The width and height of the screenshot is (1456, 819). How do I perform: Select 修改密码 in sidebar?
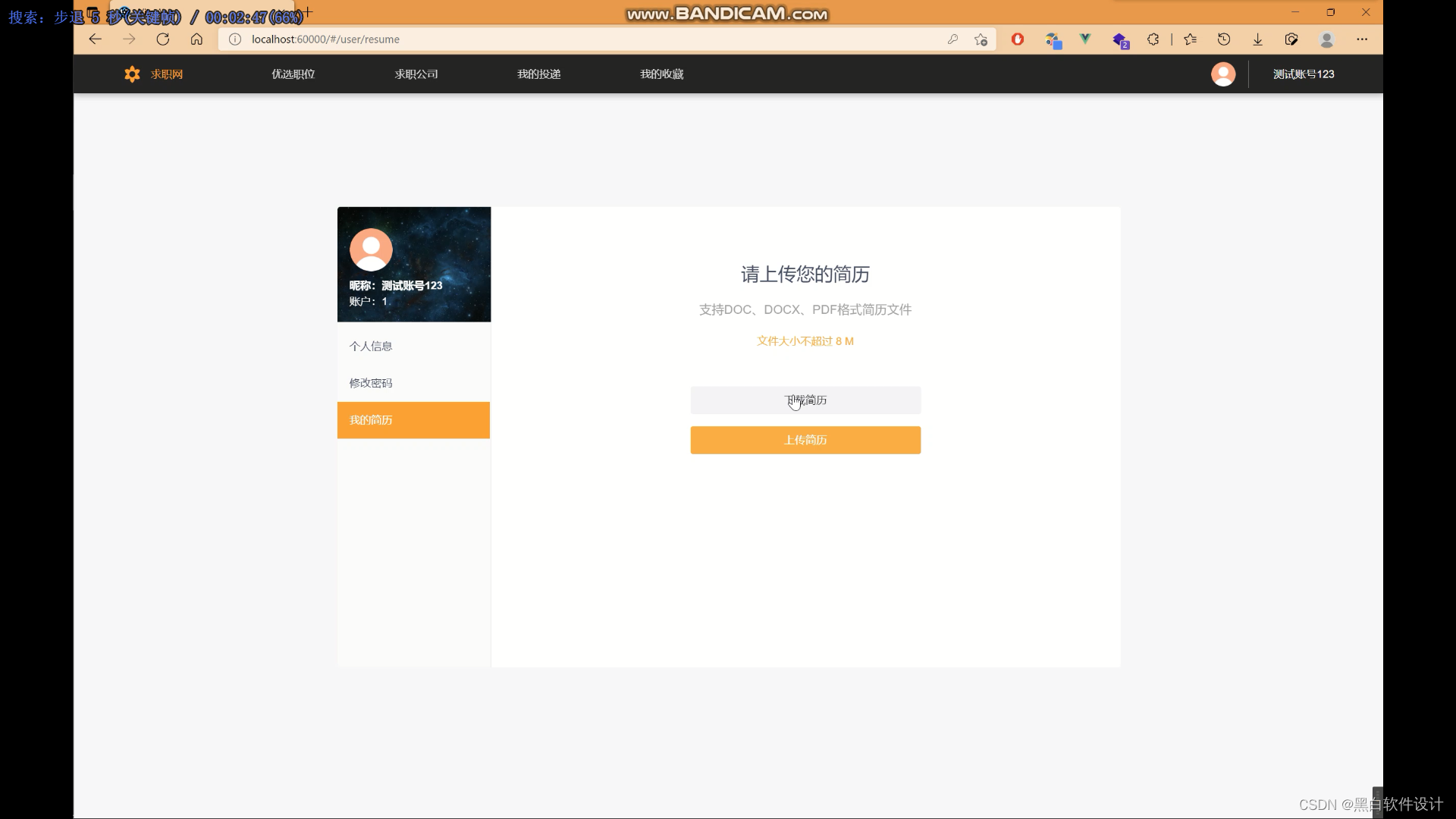[x=413, y=383]
